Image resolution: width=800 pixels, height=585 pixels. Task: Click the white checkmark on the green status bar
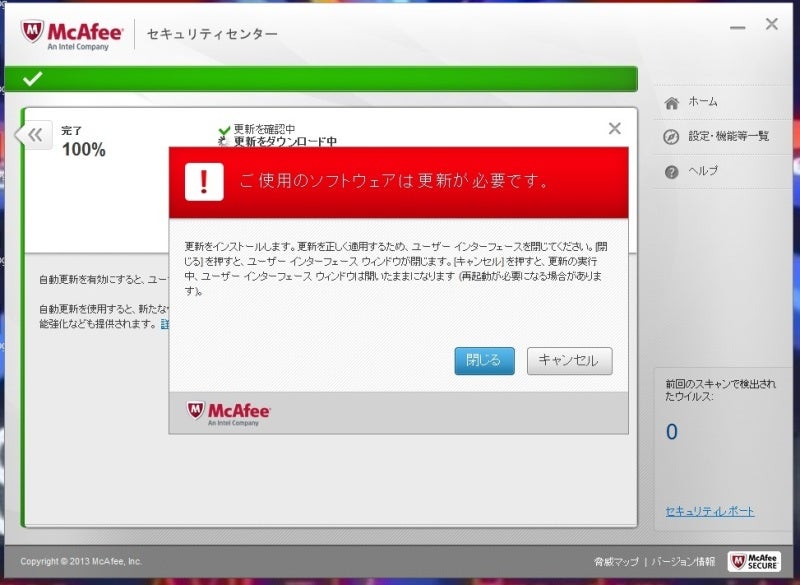coord(32,79)
